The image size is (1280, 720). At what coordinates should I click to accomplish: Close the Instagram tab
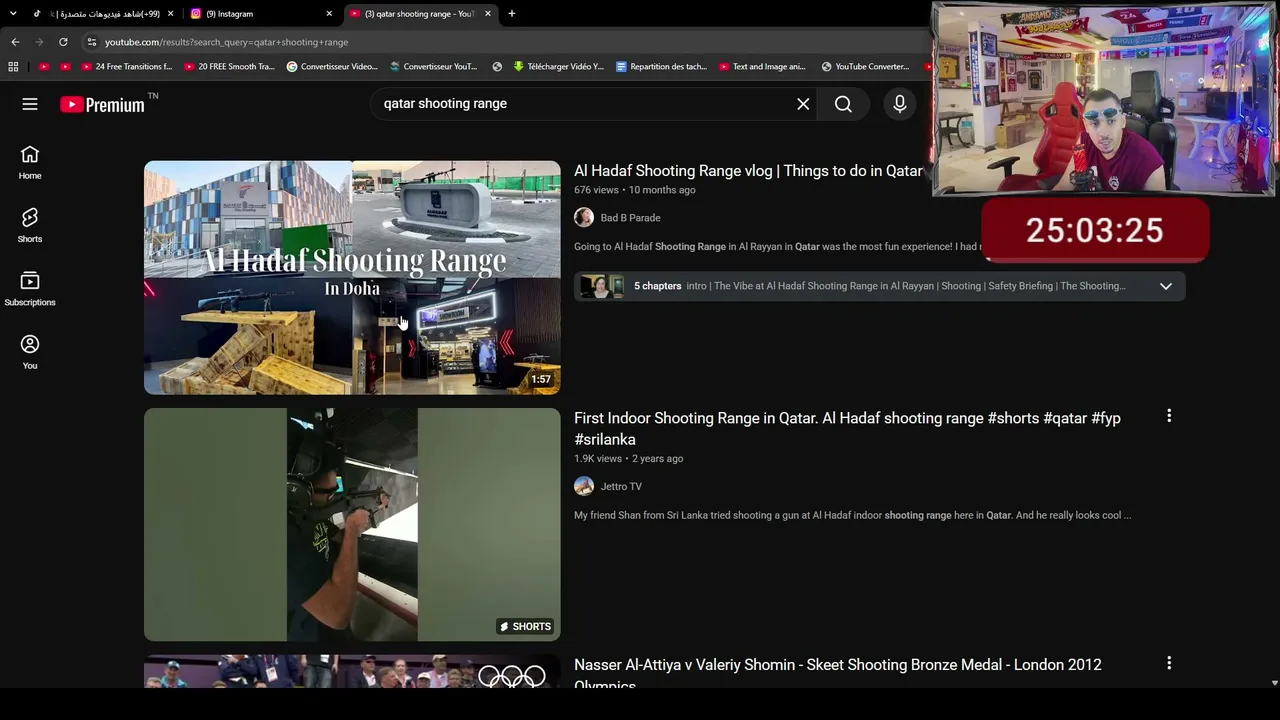(329, 14)
